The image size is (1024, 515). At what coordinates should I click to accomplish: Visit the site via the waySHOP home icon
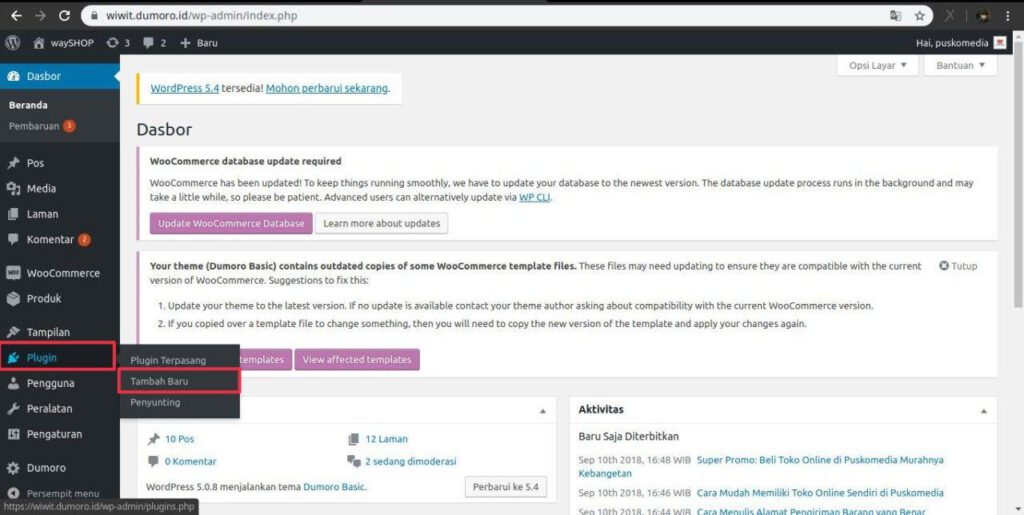63,42
